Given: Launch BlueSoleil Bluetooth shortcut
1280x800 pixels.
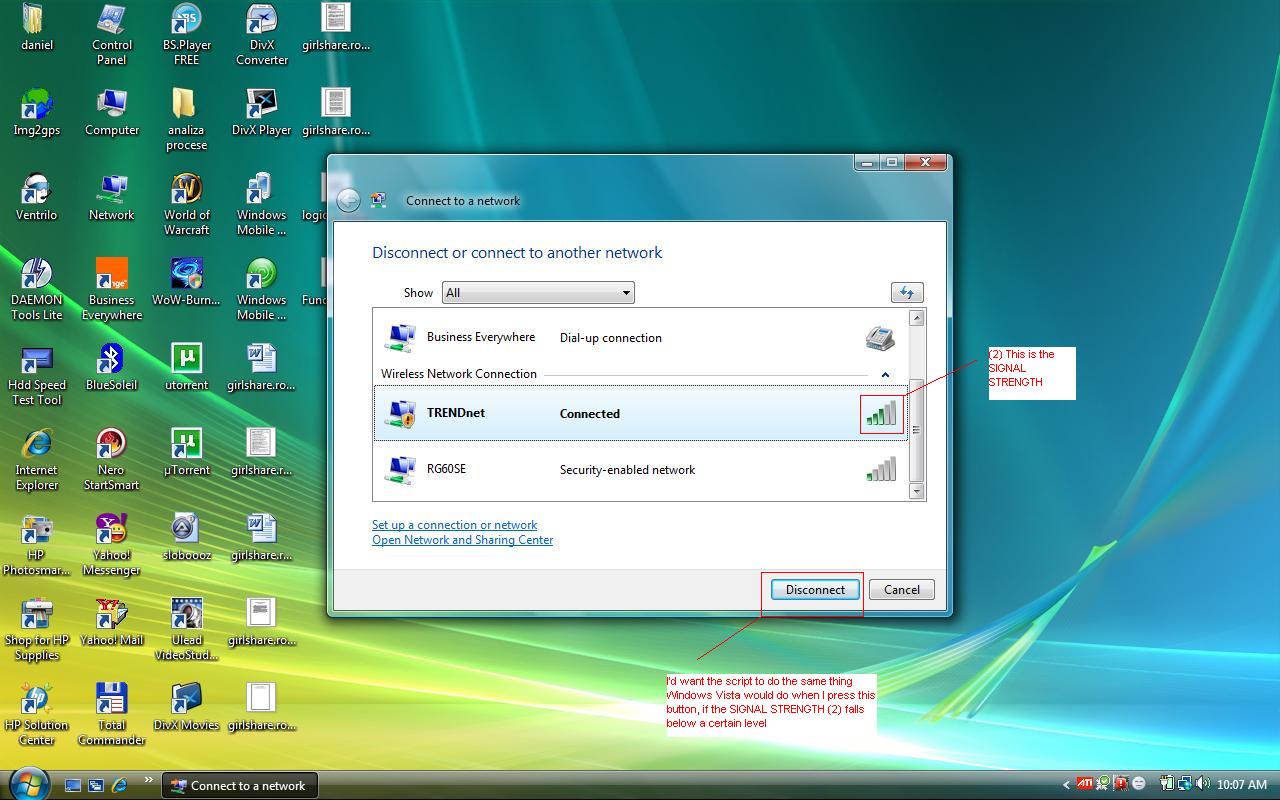Looking at the screenshot, I should 112,367.
